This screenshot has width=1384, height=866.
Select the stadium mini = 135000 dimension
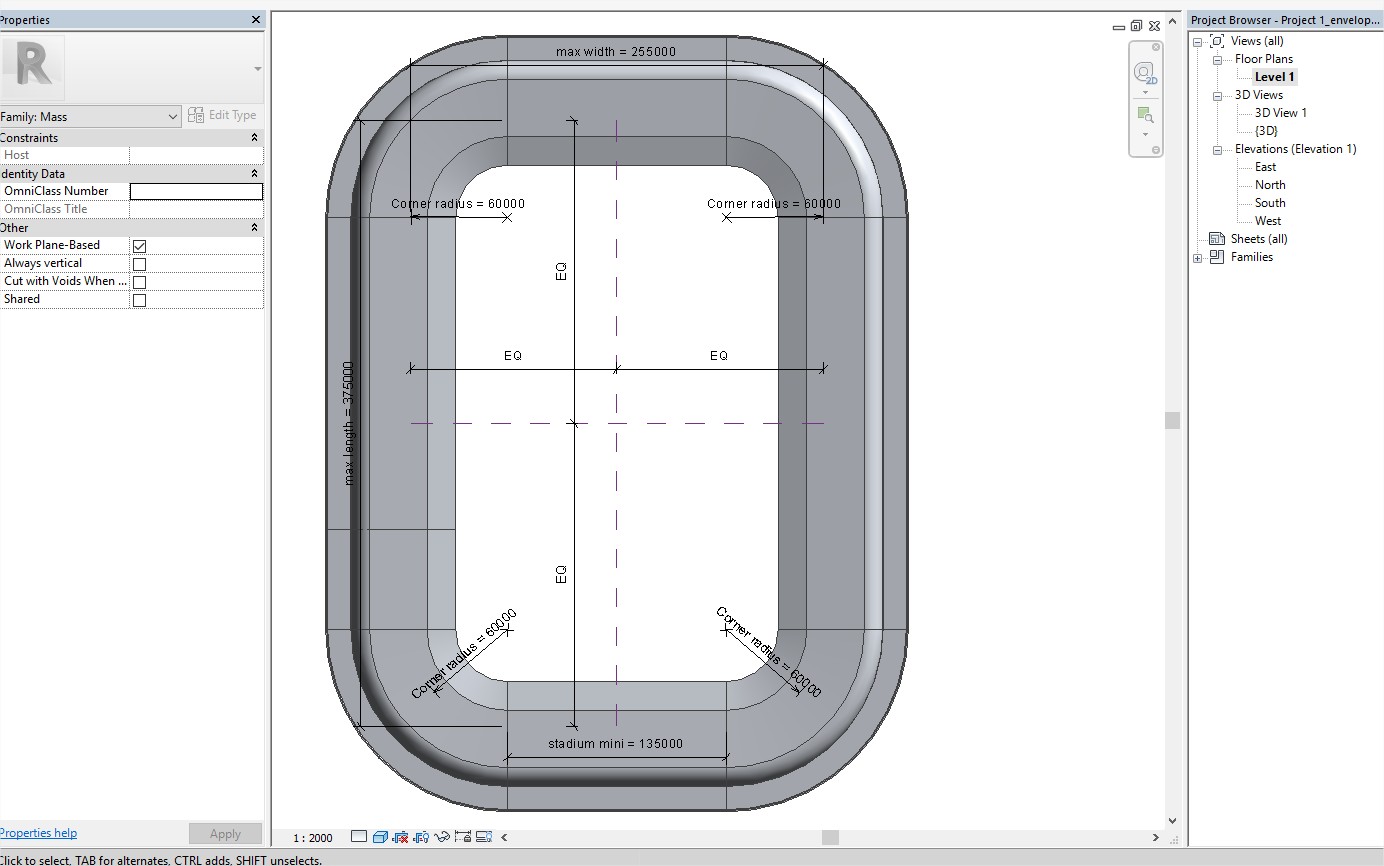click(x=616, y=744)
